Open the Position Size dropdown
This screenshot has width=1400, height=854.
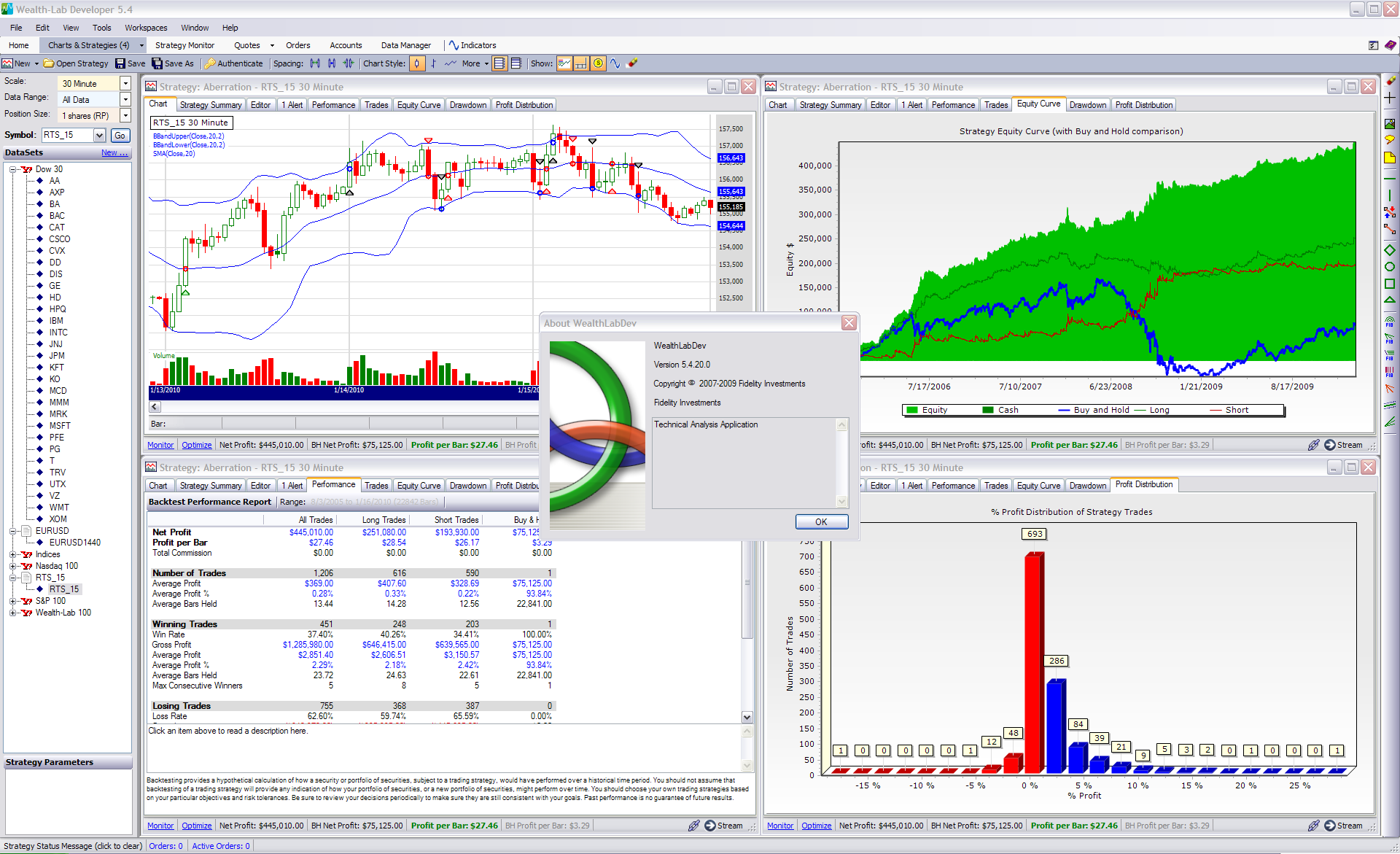125,115
